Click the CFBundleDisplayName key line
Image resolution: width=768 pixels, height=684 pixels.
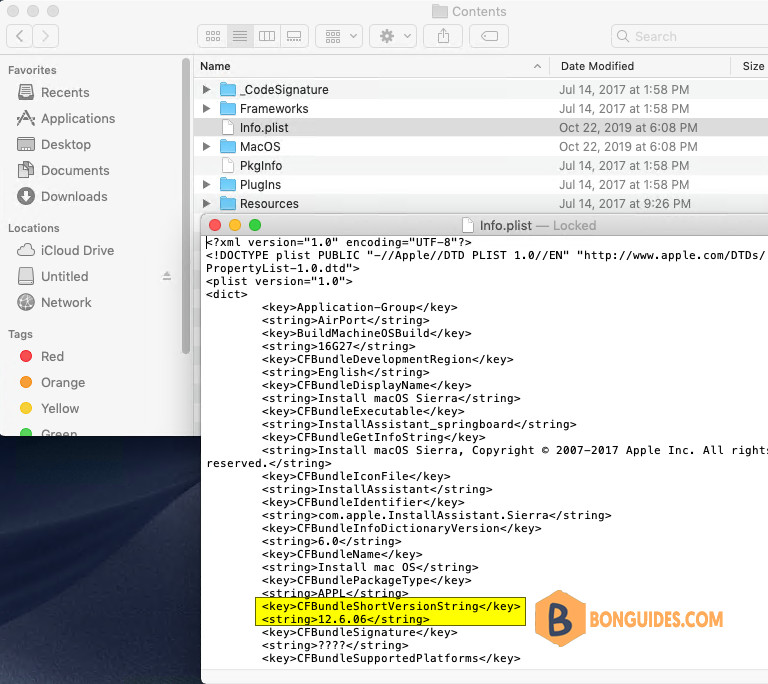pyautogui.click(x=366, y=385)
